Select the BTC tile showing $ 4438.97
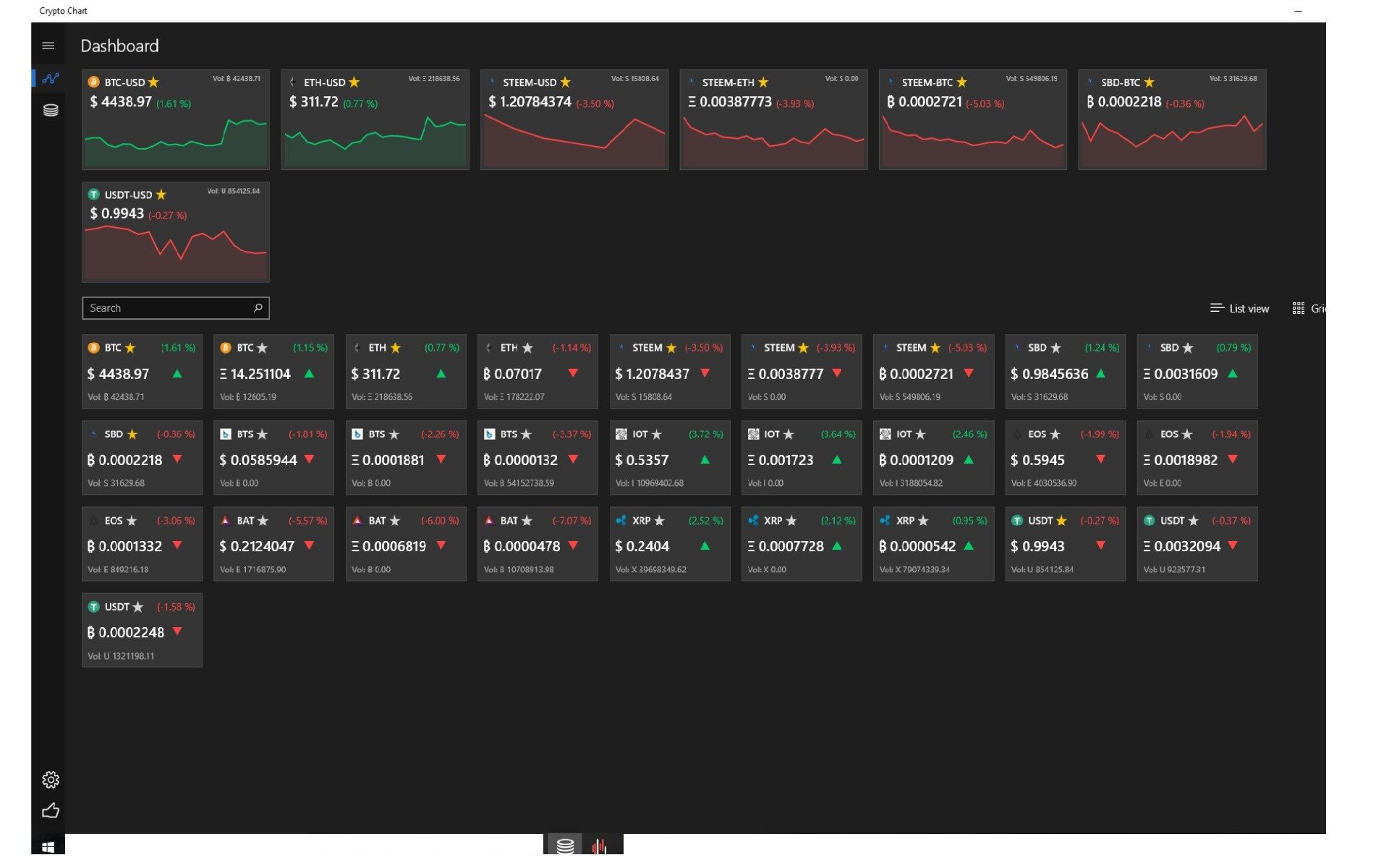1389x868 pixels. (x=142, y=371)
